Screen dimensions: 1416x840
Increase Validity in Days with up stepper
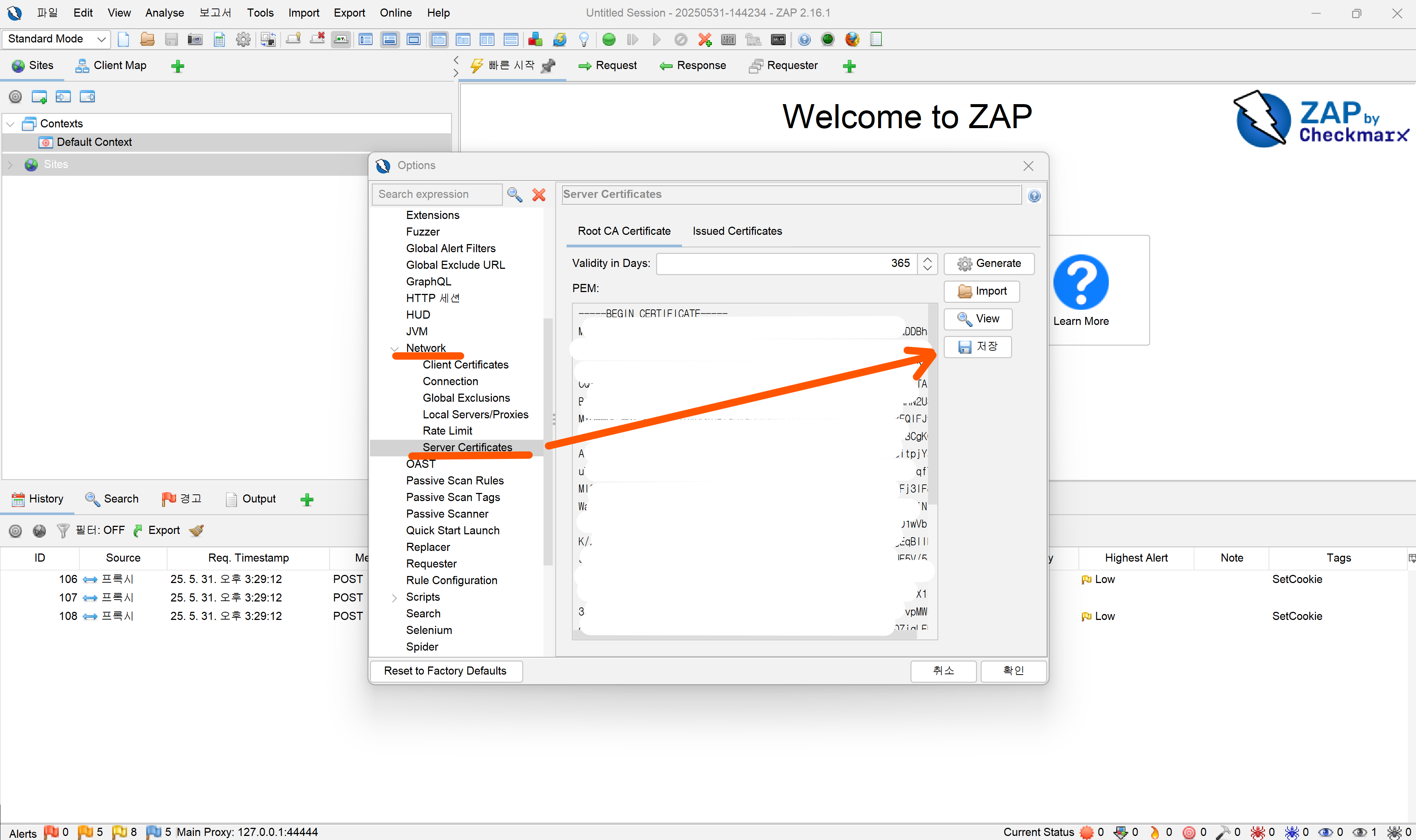pos(927,259)
